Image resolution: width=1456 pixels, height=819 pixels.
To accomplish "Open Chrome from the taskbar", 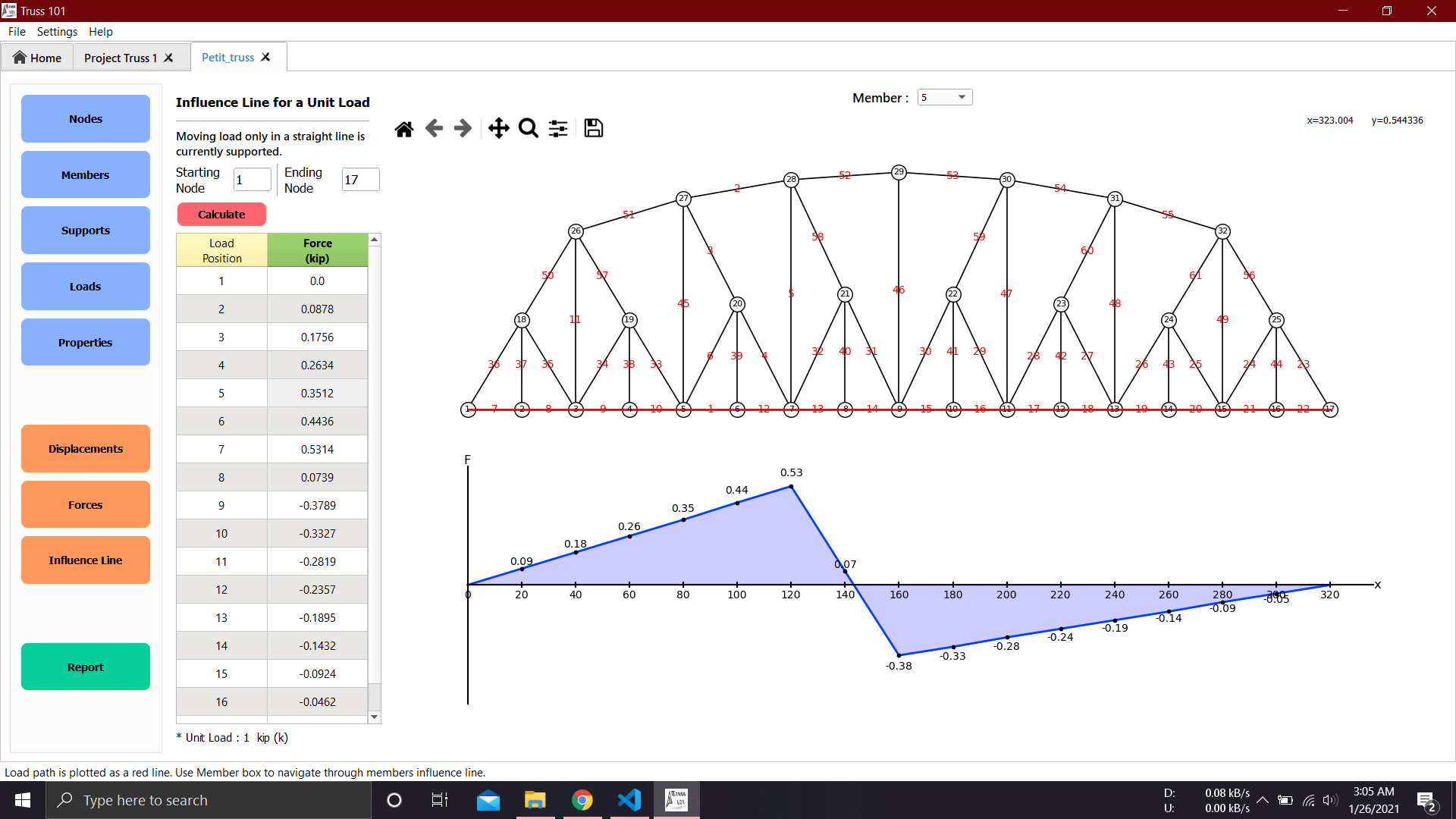I will pos(582,800).
